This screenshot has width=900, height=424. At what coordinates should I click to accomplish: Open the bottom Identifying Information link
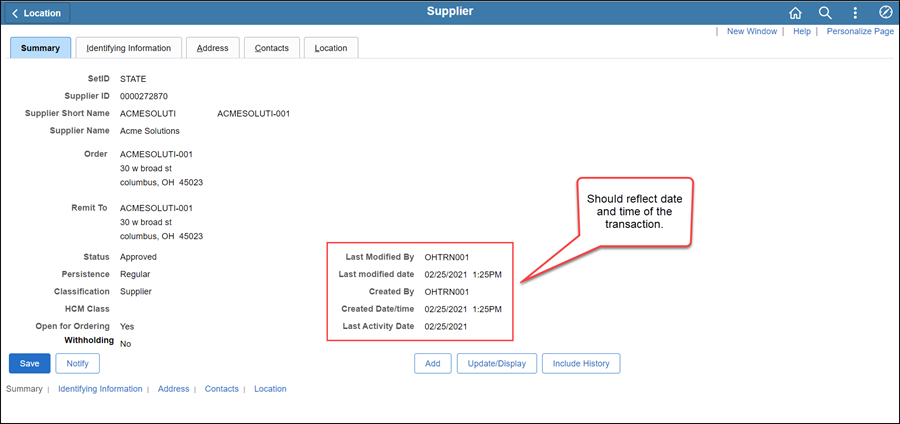point(100,389)
